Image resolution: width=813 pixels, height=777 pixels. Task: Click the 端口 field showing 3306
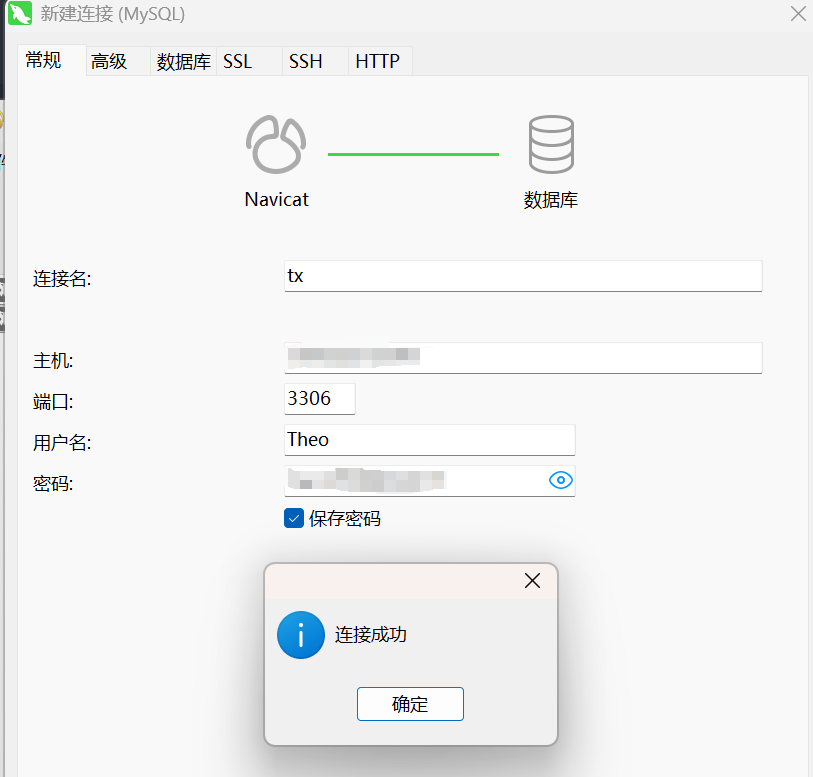point(319,399)
